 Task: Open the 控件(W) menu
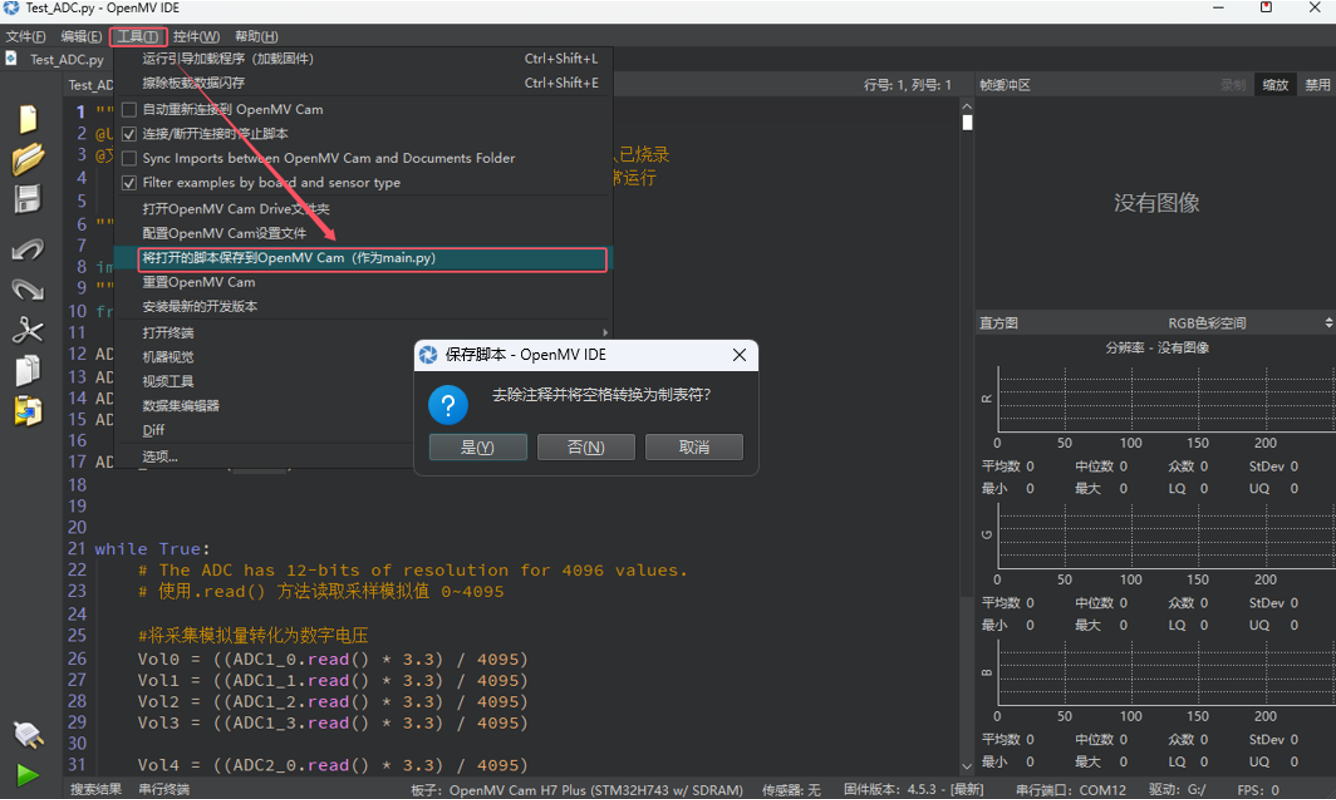pyautogui.click(x=196, y=37)
